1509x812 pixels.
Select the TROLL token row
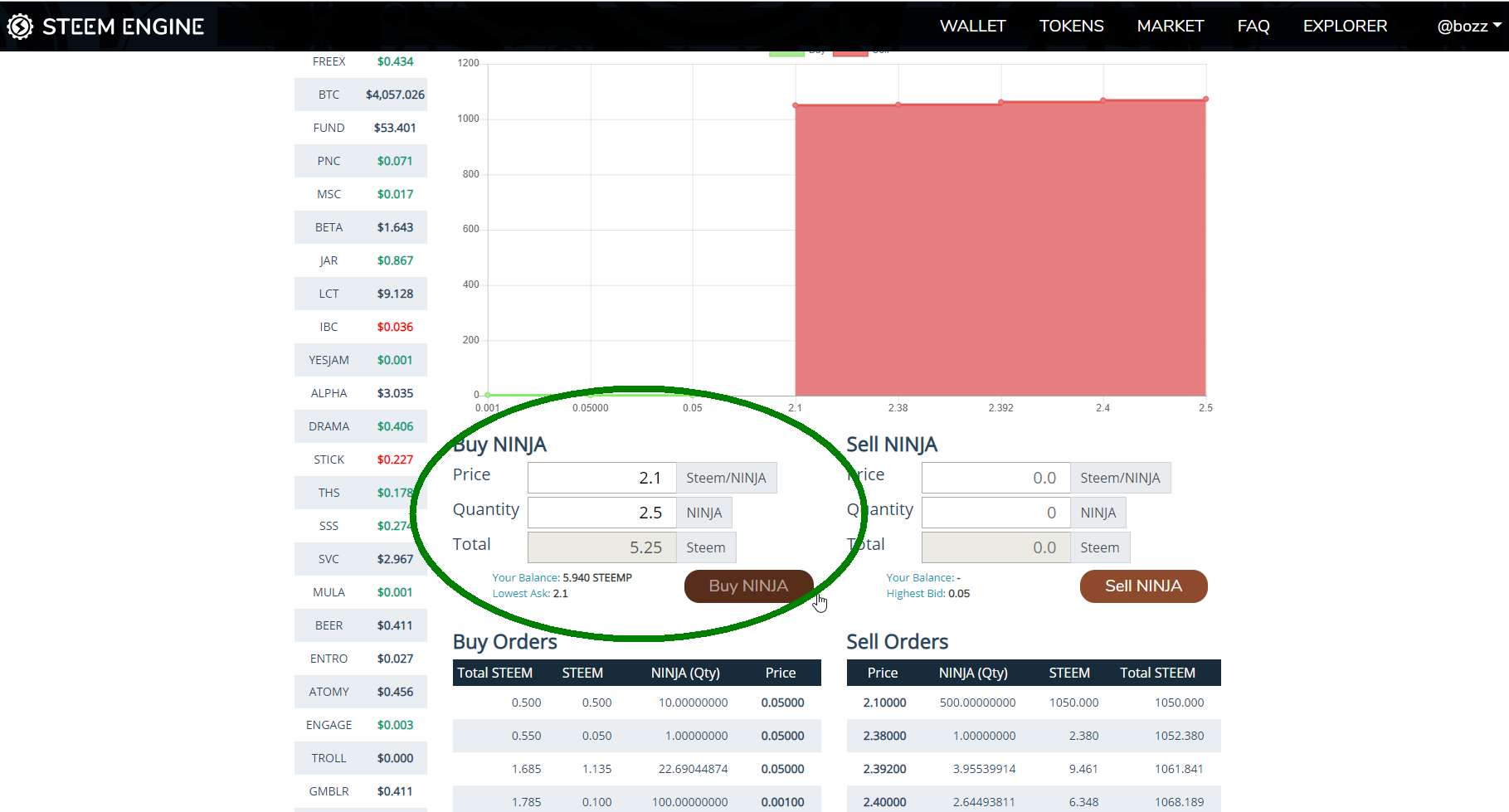pyautogui.click(x=361, y=758)
